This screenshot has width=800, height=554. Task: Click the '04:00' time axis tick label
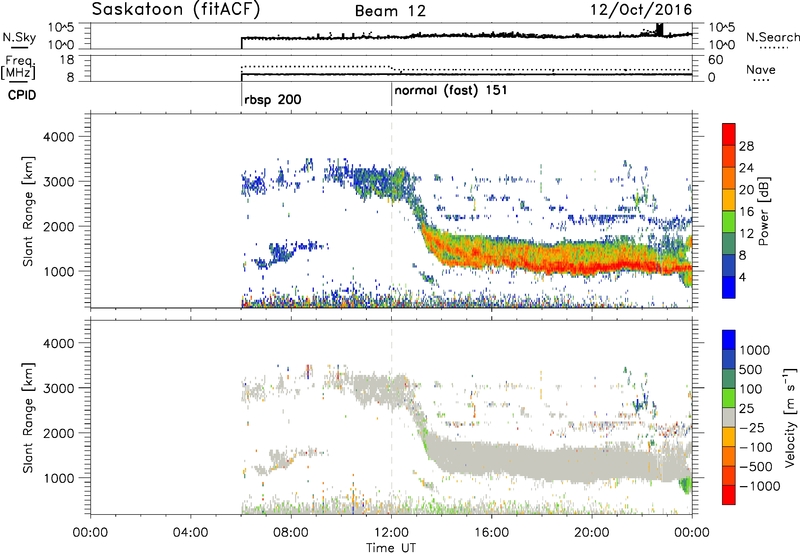click(191, 532)
